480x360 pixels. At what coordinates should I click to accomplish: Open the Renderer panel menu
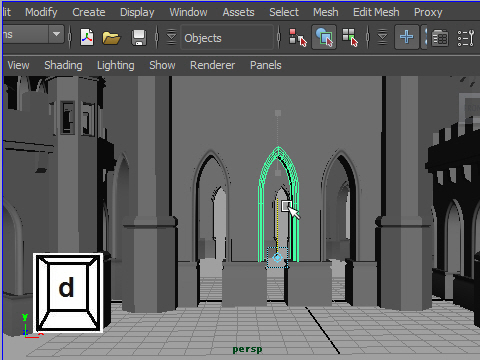click(212, 65)
